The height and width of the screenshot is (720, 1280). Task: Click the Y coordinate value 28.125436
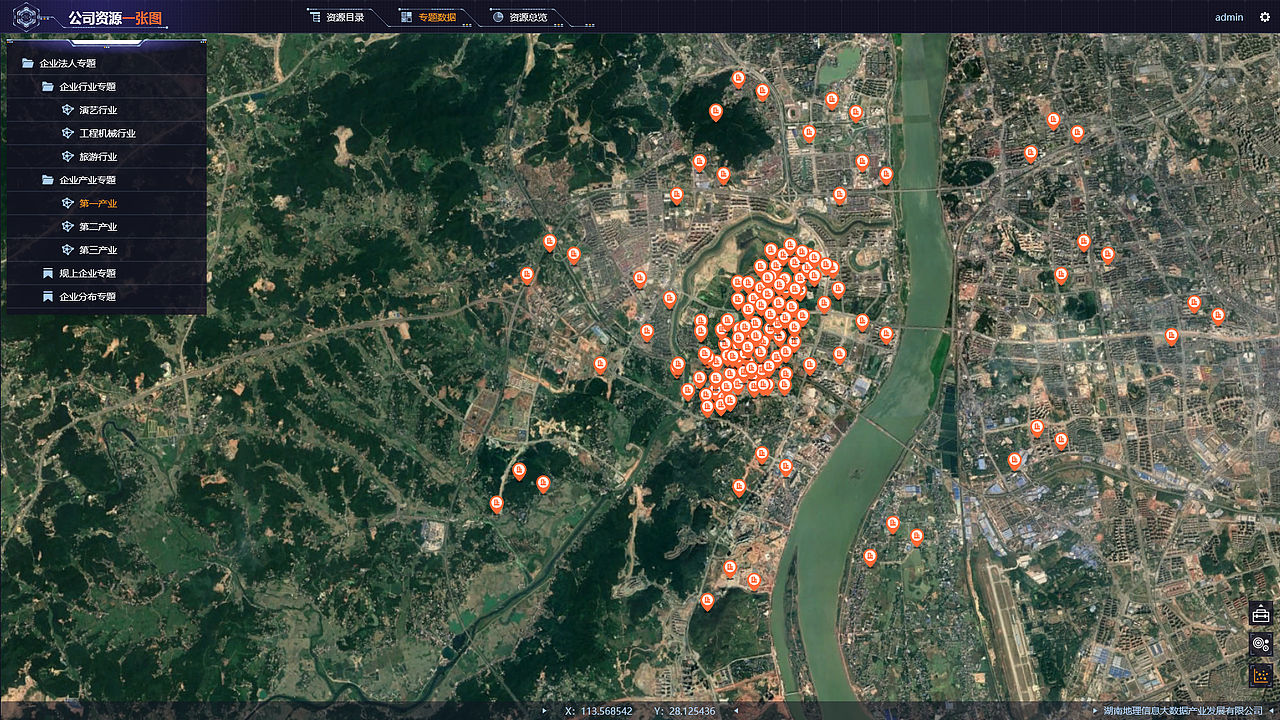(x=692, y=711)
